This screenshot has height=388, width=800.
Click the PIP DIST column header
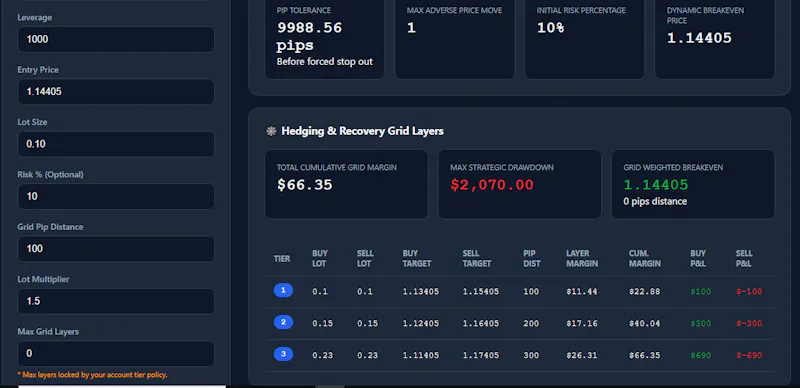tap(532, 259)
